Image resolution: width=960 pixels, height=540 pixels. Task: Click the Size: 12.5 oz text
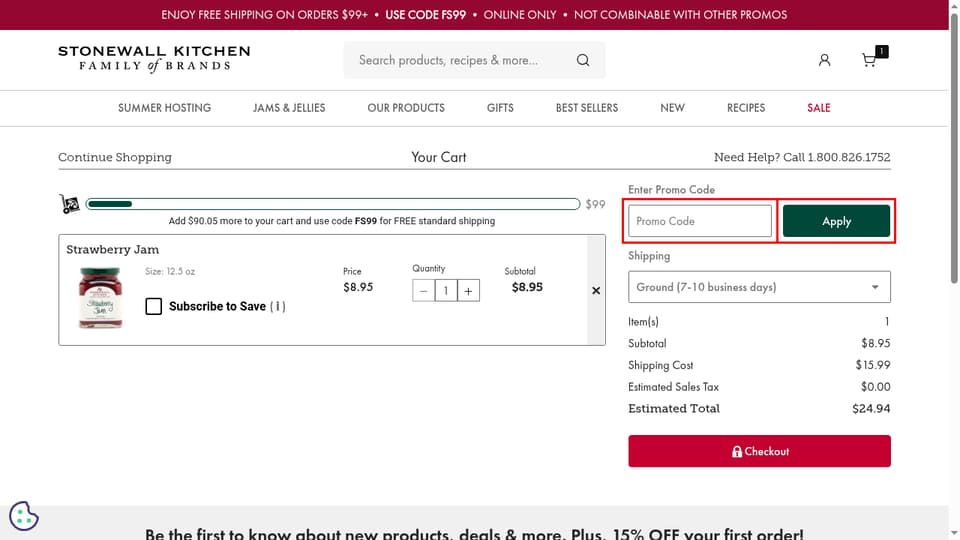click(x=170, y=271)
